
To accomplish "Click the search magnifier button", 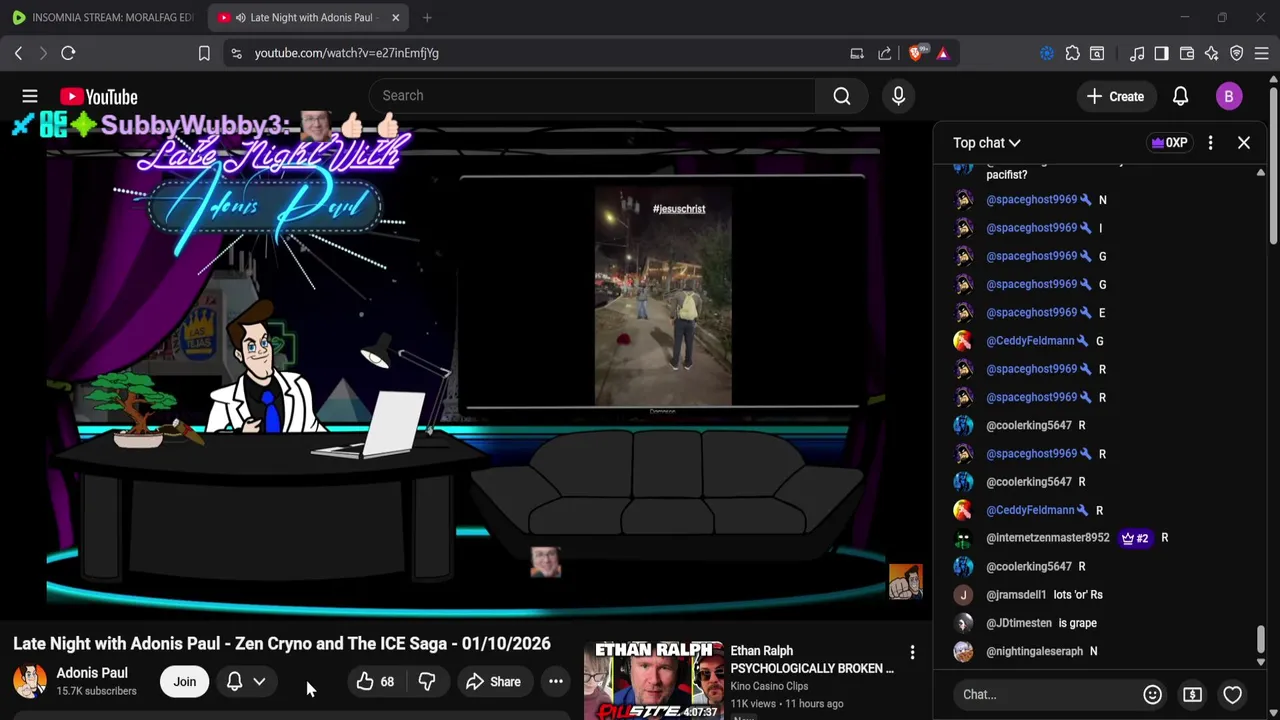I will 842,96.
